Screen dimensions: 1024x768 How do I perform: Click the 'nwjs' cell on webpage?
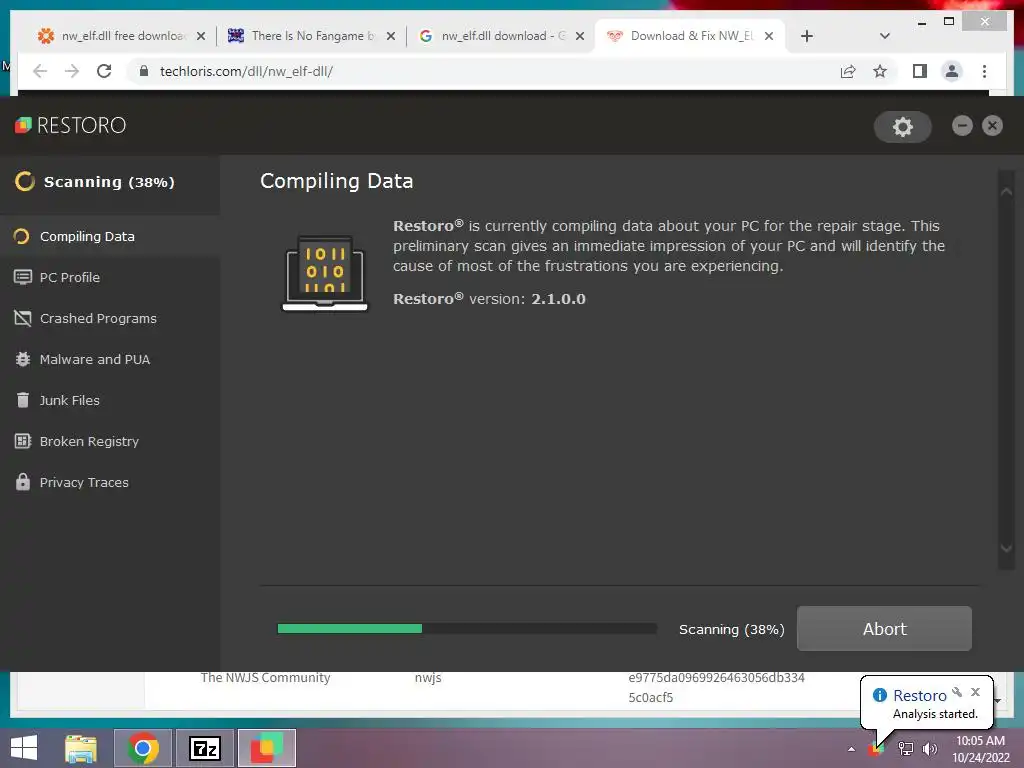[x=428, y=678]
